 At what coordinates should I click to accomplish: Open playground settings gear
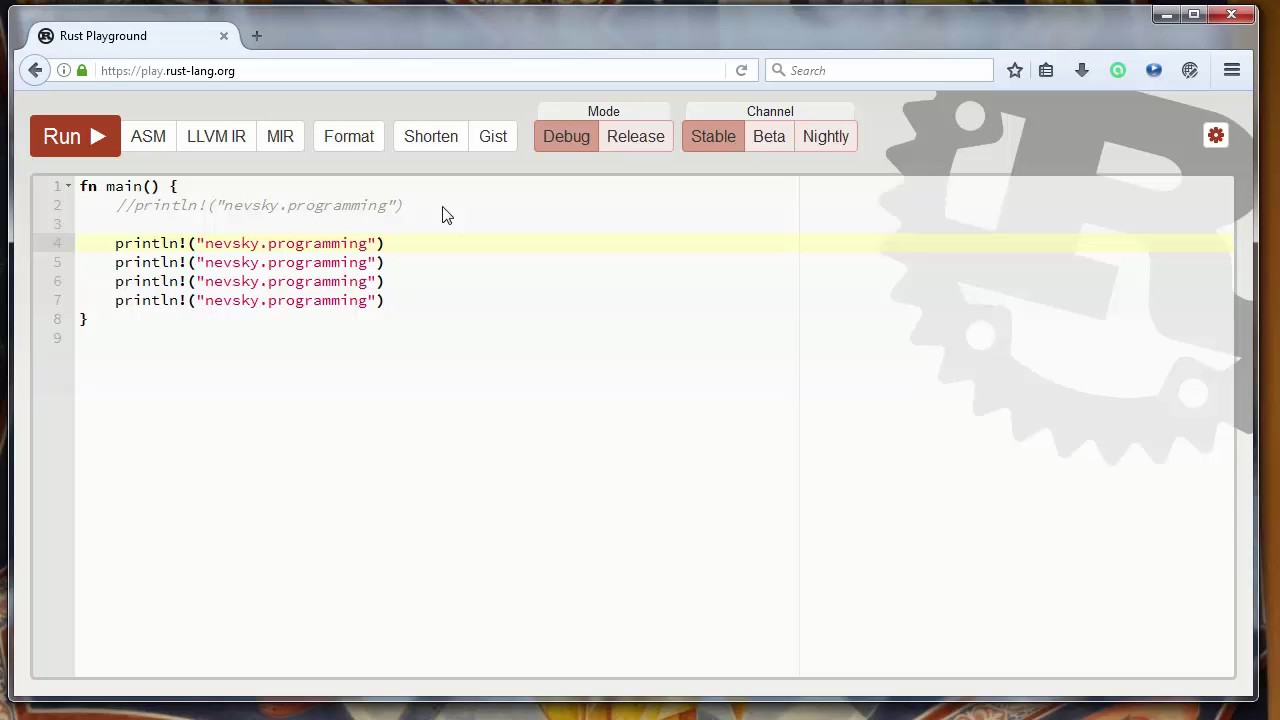pos(1216,136)
